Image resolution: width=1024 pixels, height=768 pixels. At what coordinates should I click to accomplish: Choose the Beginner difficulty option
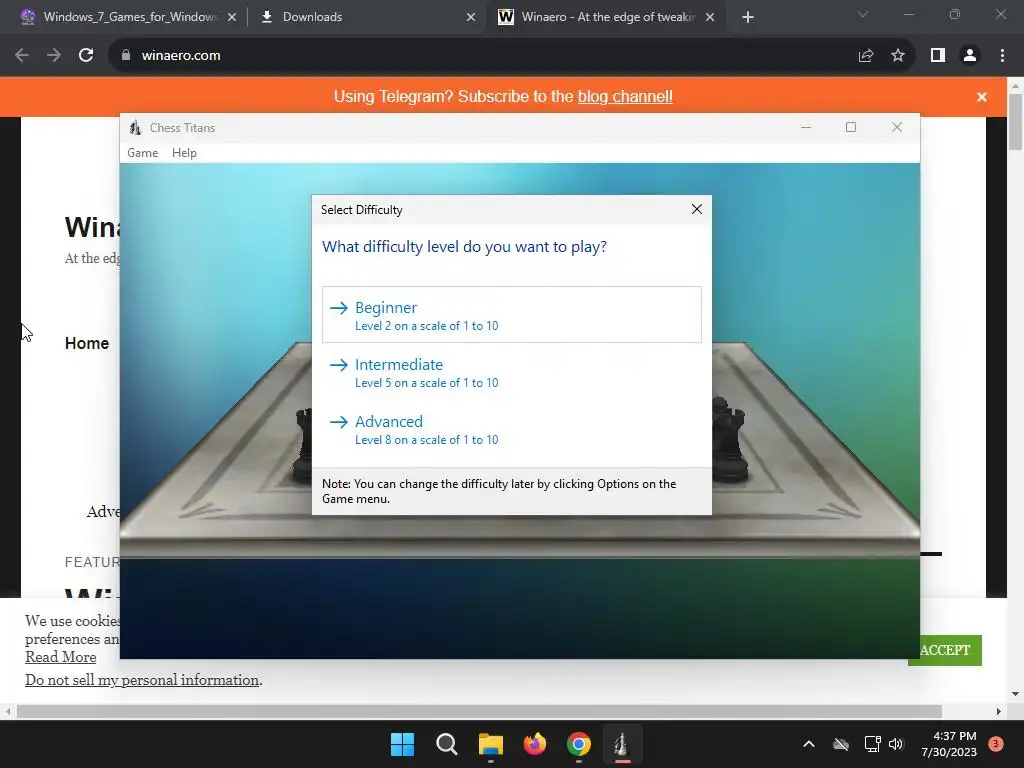tap(511, 315)
